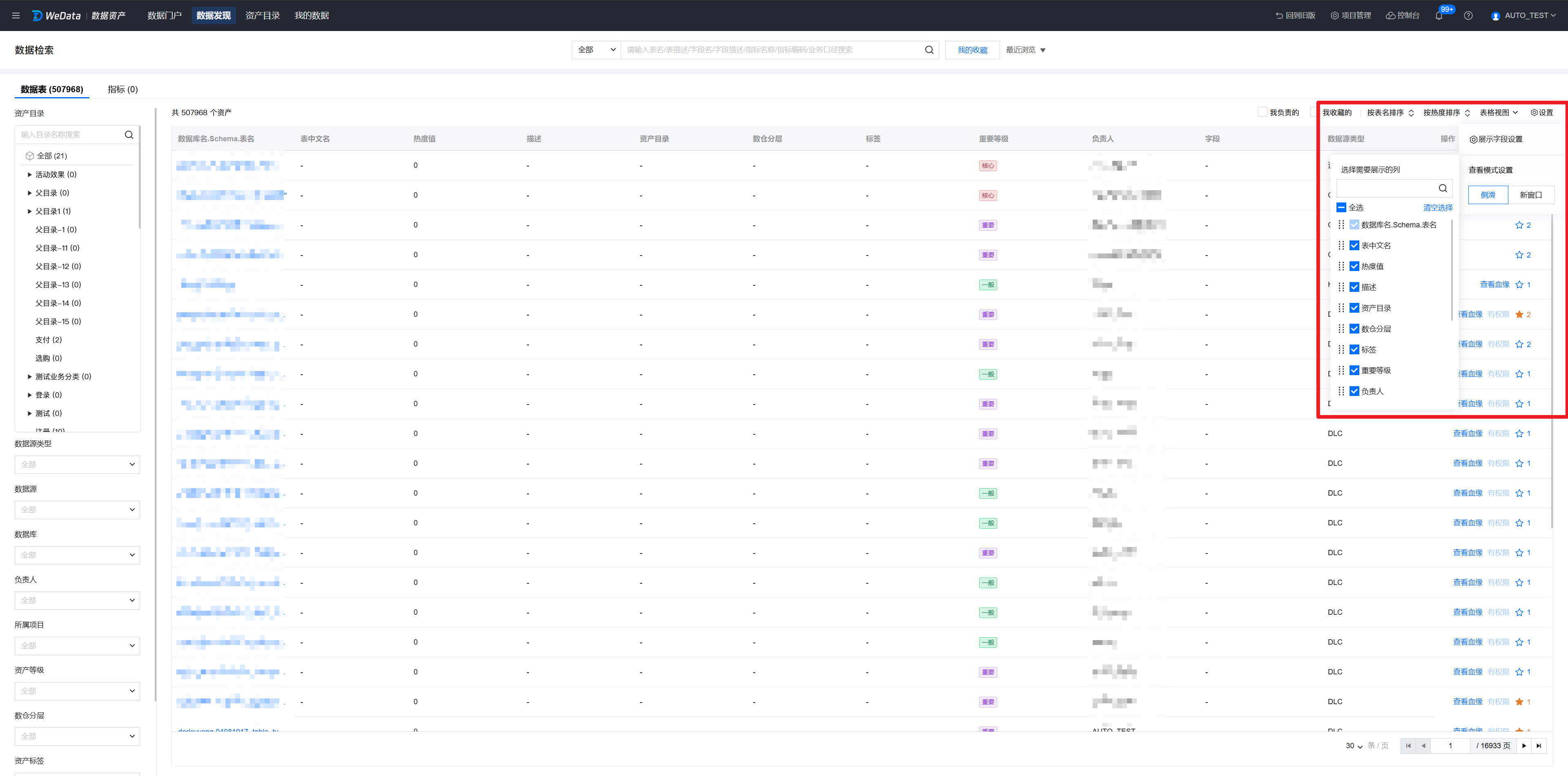Open the 最近浏览 dropdown
1568x776 pixels.
(1026, 50)
